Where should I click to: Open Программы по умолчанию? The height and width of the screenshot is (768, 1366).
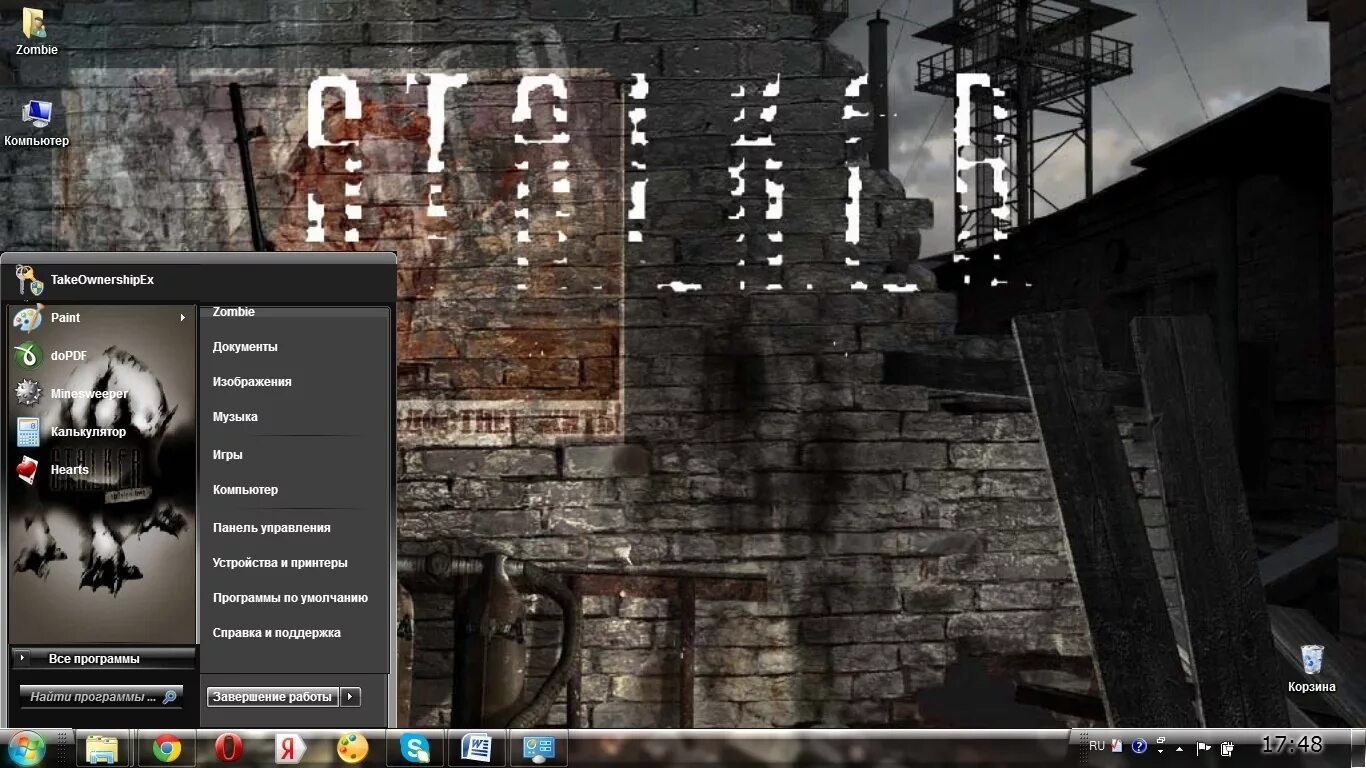tap(290, 598)
